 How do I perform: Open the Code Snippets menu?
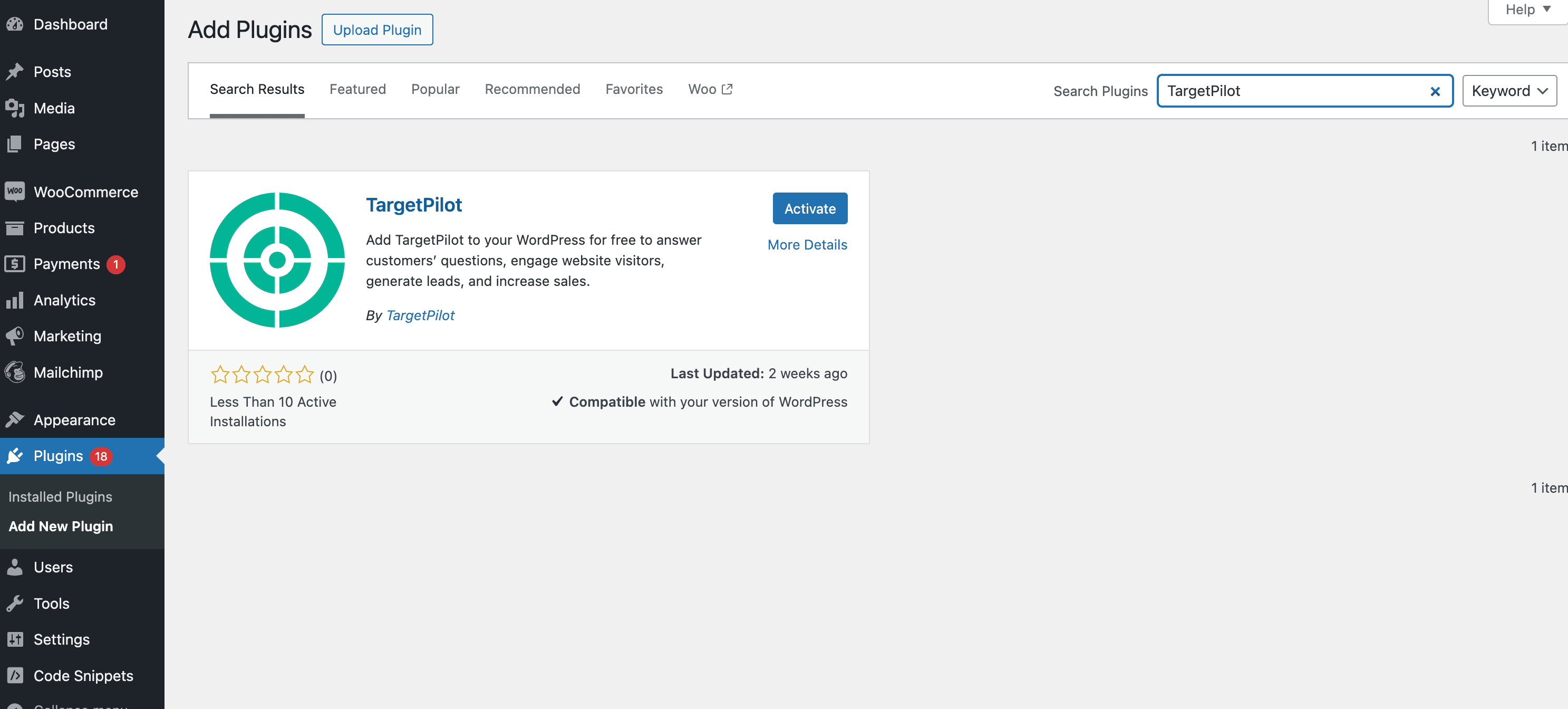82,675
